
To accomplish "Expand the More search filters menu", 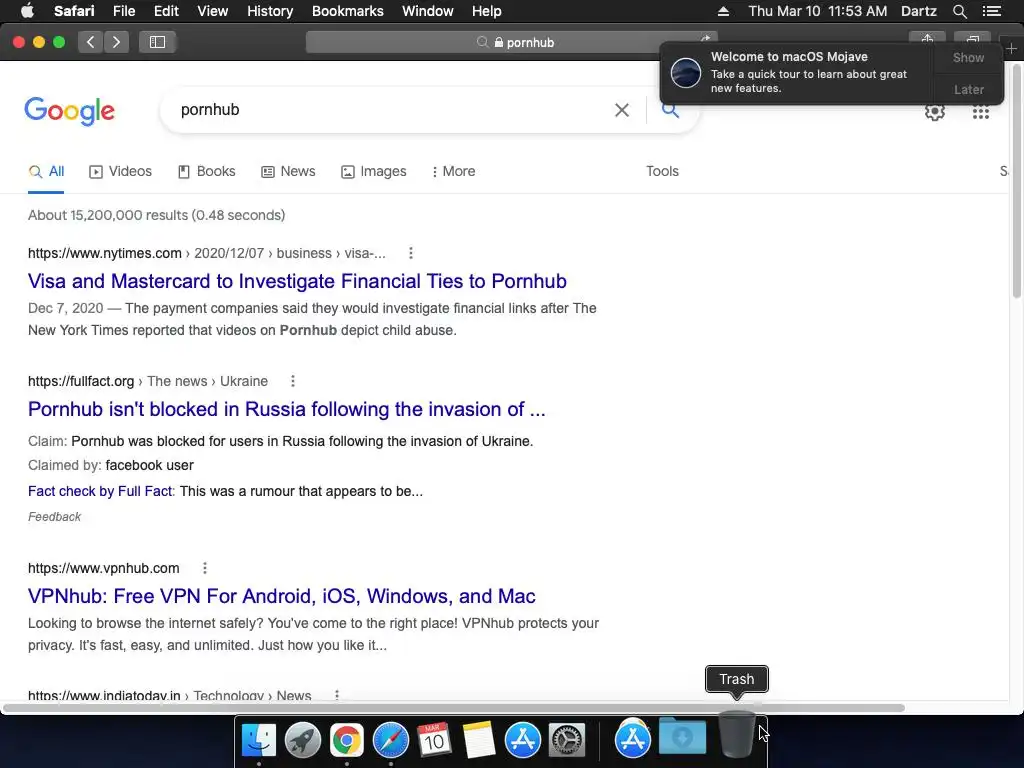I will point(453,171).
